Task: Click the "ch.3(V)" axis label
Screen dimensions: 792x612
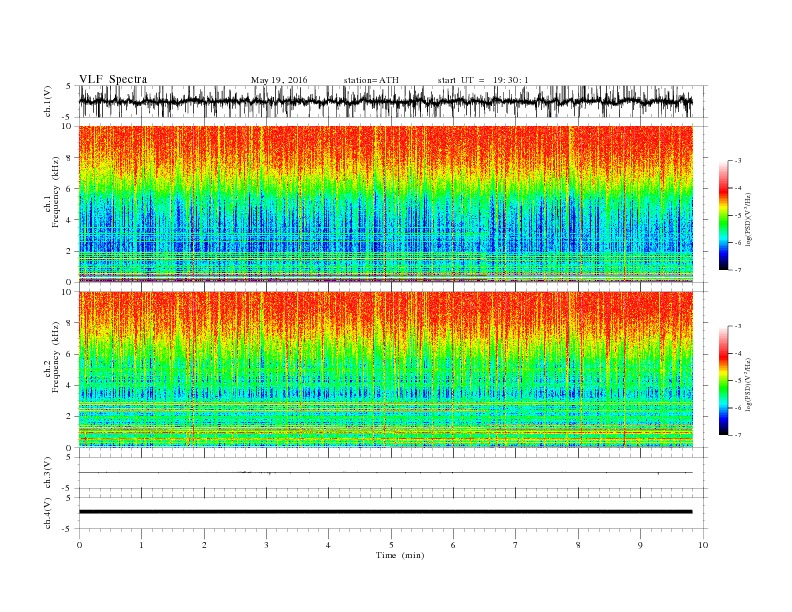Action: pos(48,473)
